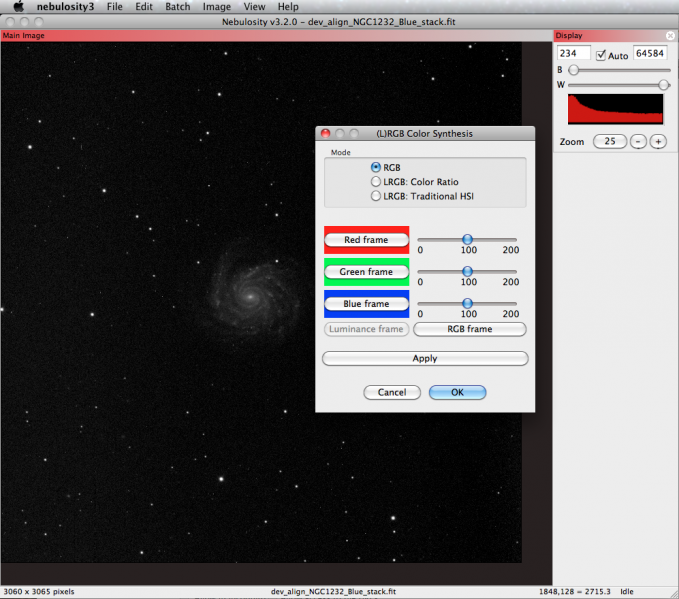Click the Green frame button

[366, 272]
